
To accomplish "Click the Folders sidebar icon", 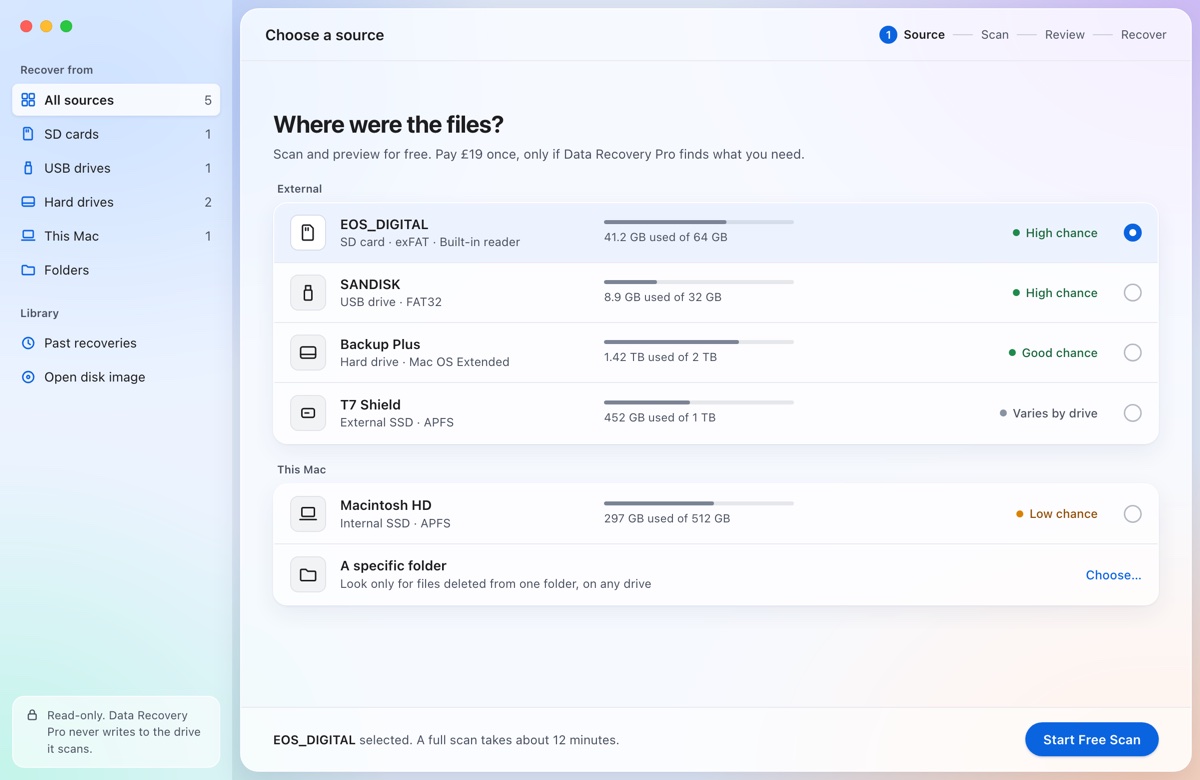I will click(x=28, y=270).
